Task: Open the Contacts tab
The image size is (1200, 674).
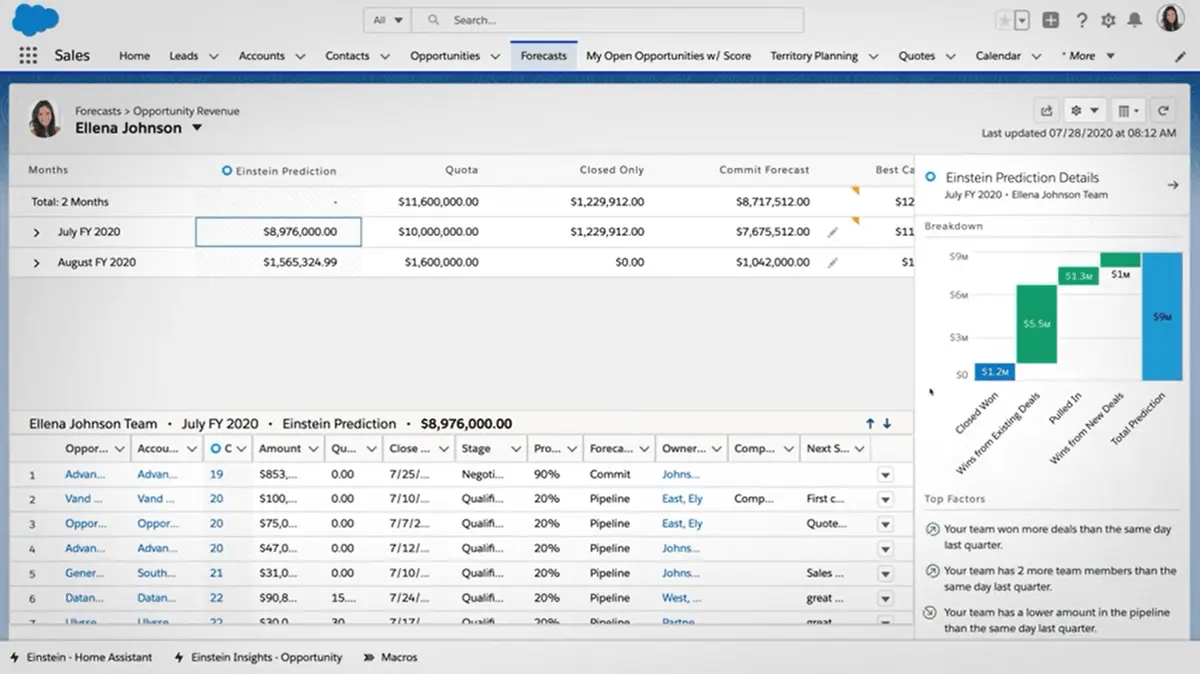Action: [347, 56]
